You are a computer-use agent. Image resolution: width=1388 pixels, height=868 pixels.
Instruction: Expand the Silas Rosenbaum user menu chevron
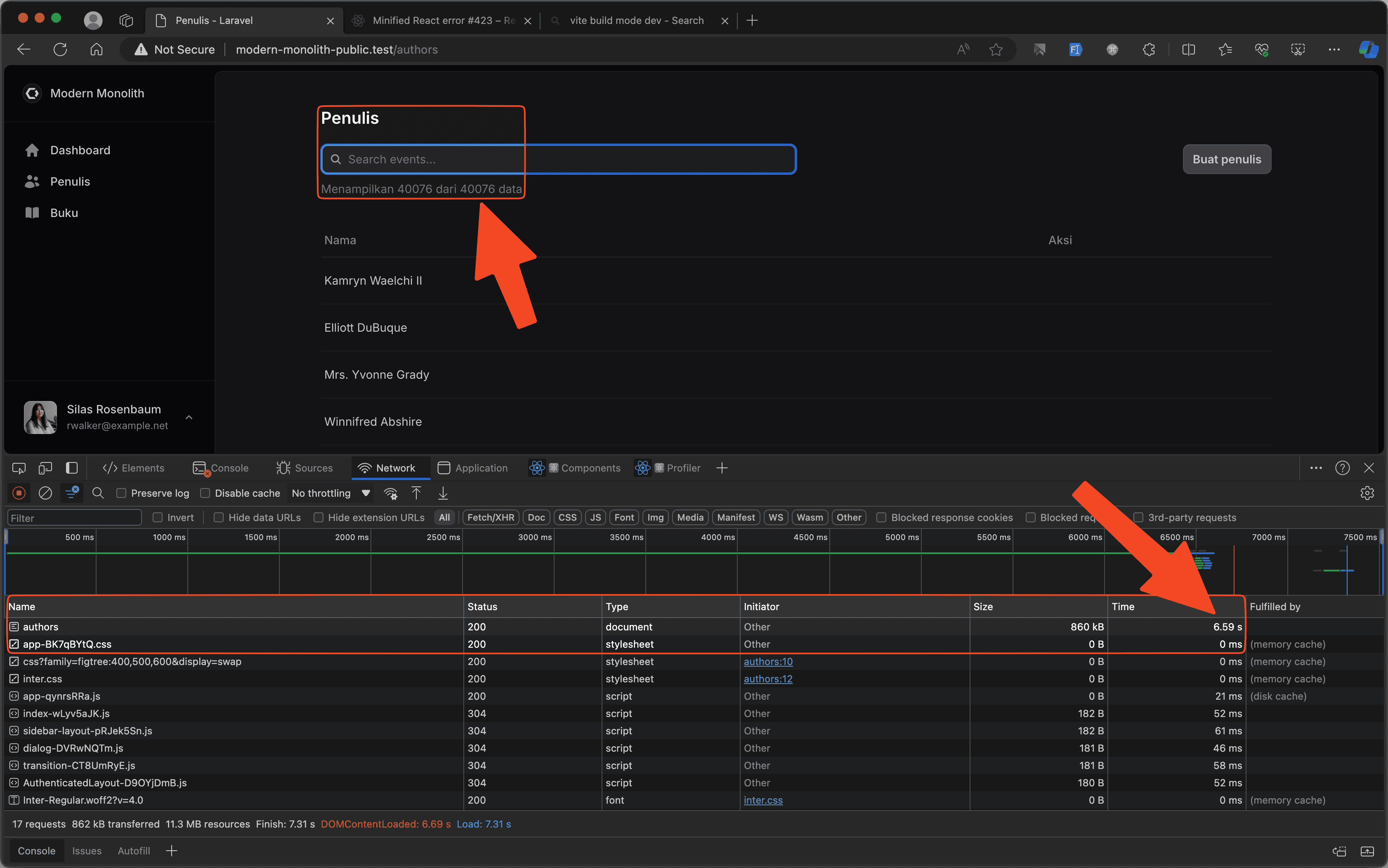click(189, 417)
